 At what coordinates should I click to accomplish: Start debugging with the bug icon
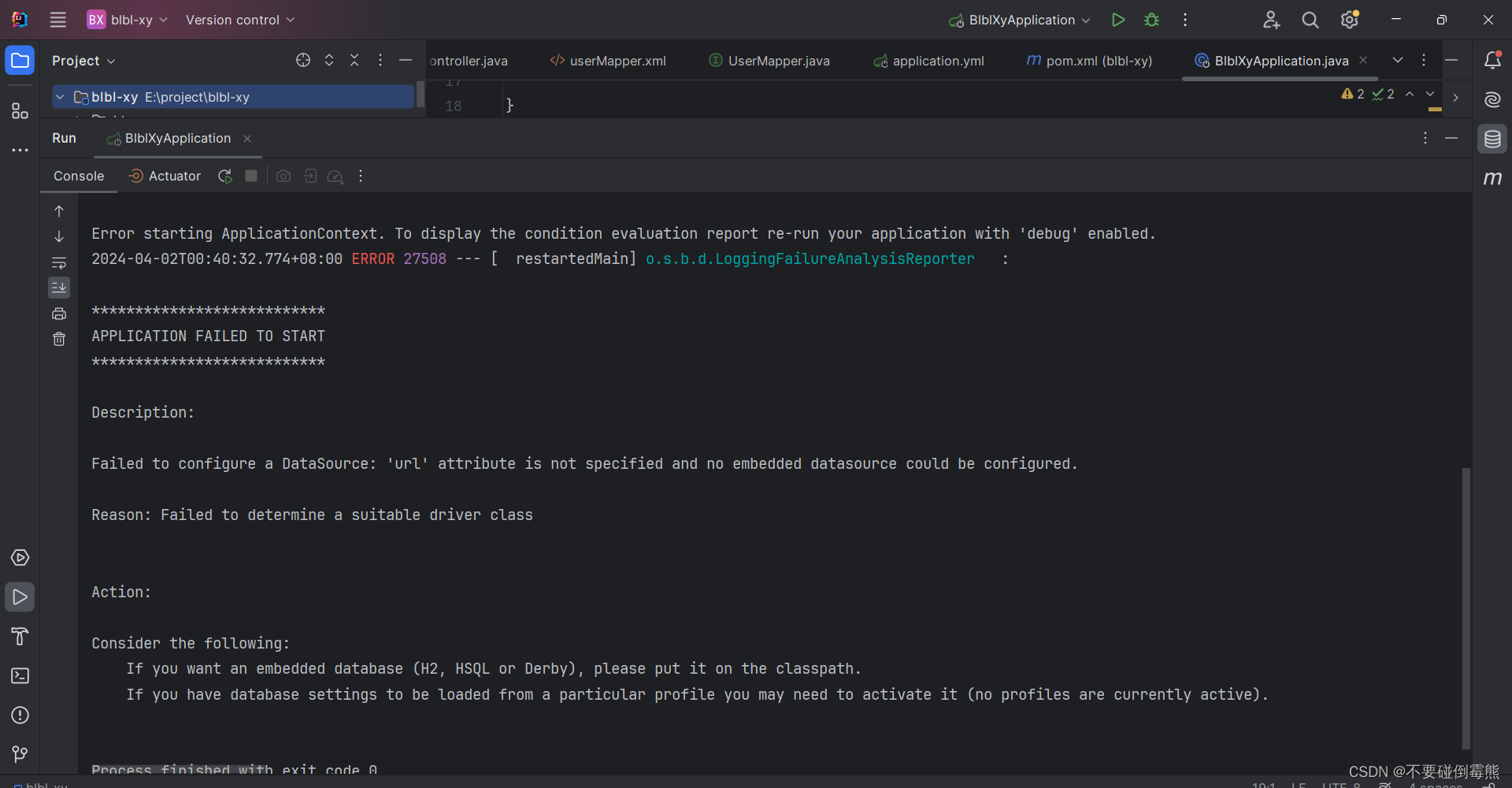tap(1151, 20)
